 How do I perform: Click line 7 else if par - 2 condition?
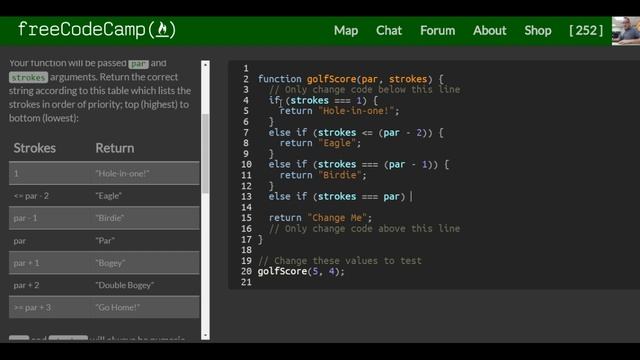click(356, 132)
